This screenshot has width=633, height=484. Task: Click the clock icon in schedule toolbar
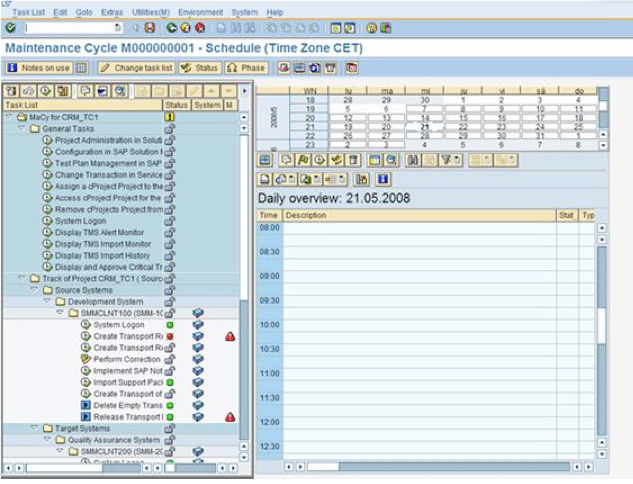(319, 160)
